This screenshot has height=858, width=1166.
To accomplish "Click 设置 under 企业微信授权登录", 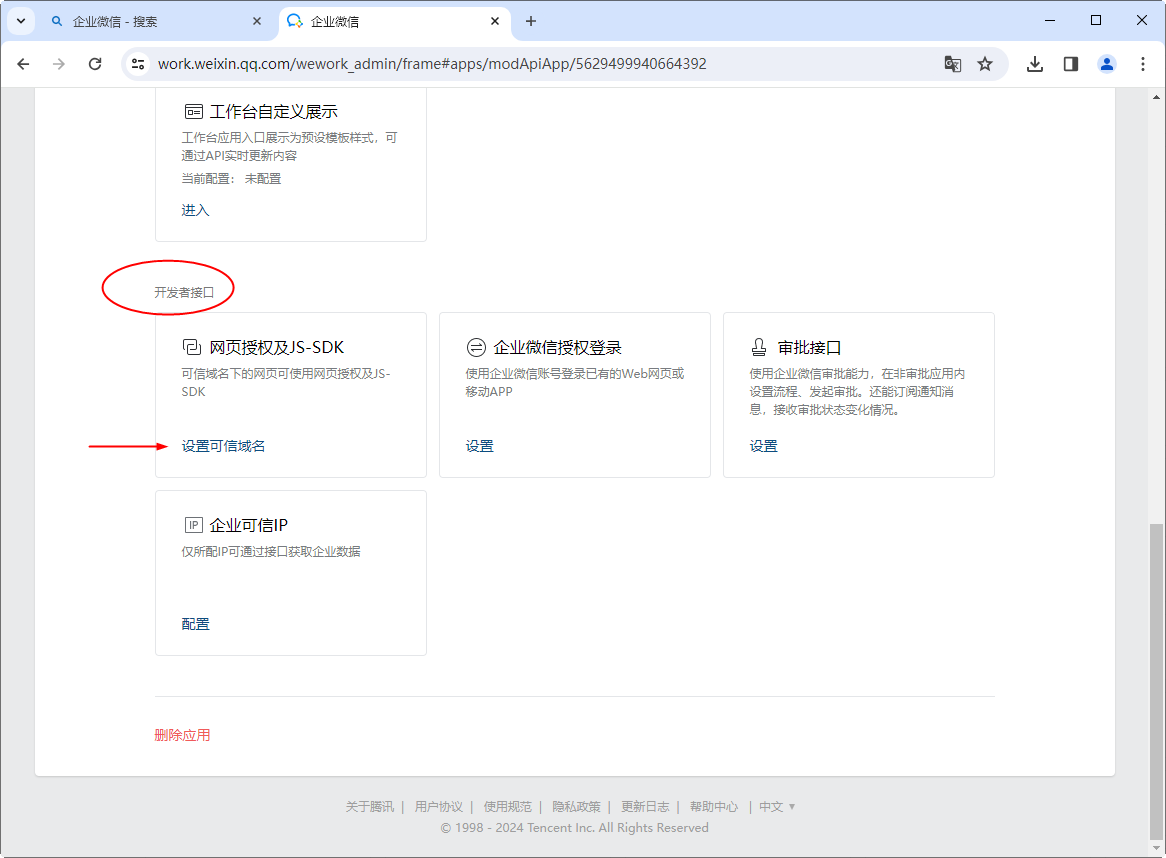I will [479, 446].
